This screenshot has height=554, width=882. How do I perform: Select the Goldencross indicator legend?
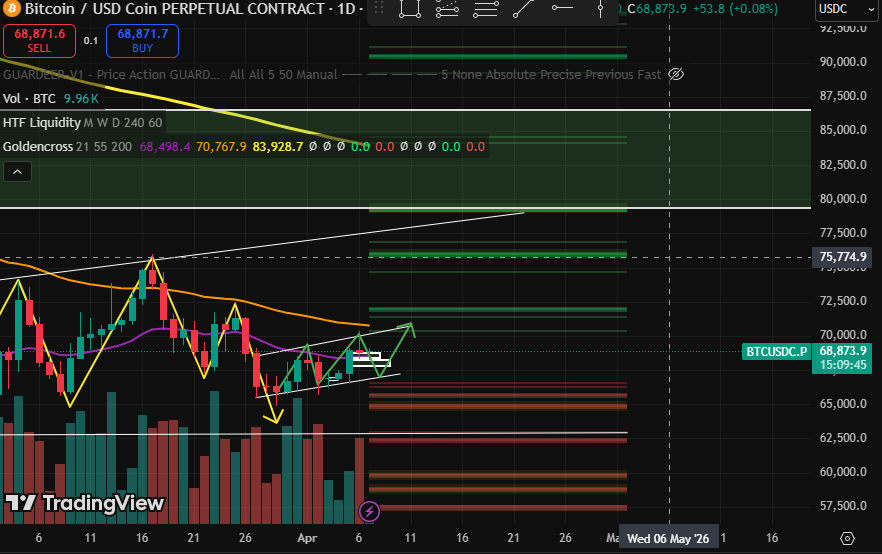click(x=38, y=147)
